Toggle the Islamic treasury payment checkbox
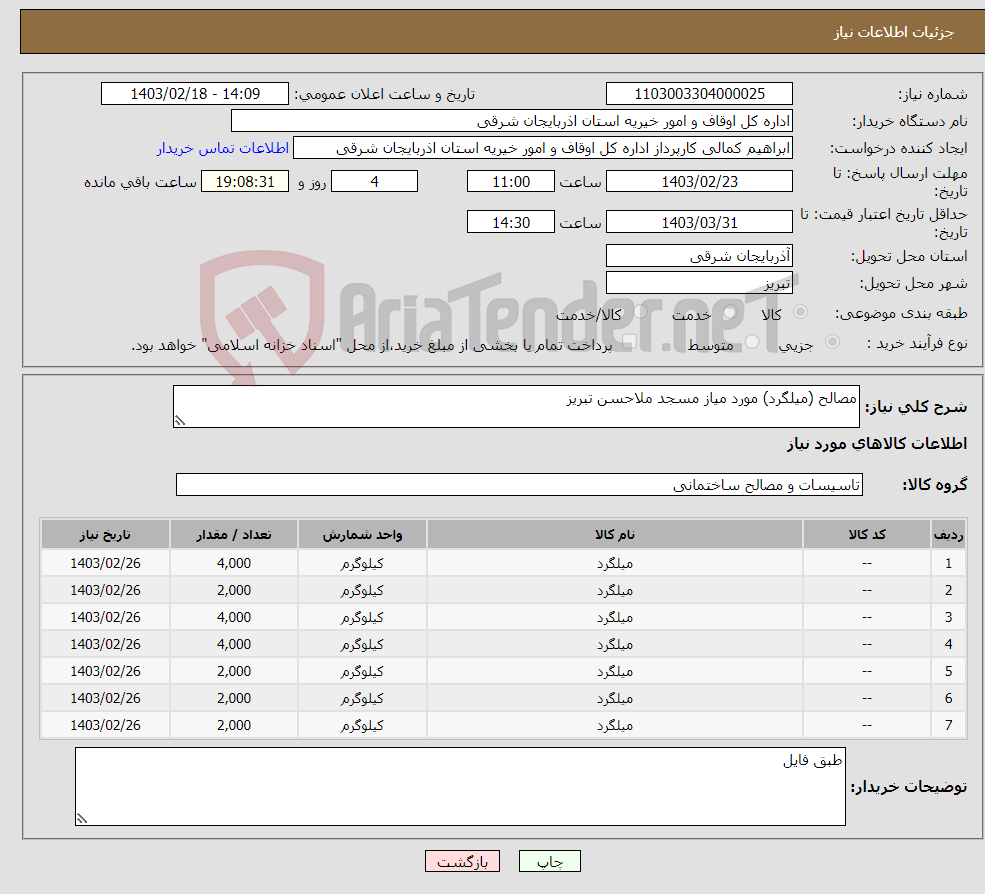This screenshot has height=894, width=985. click(629, 342)
